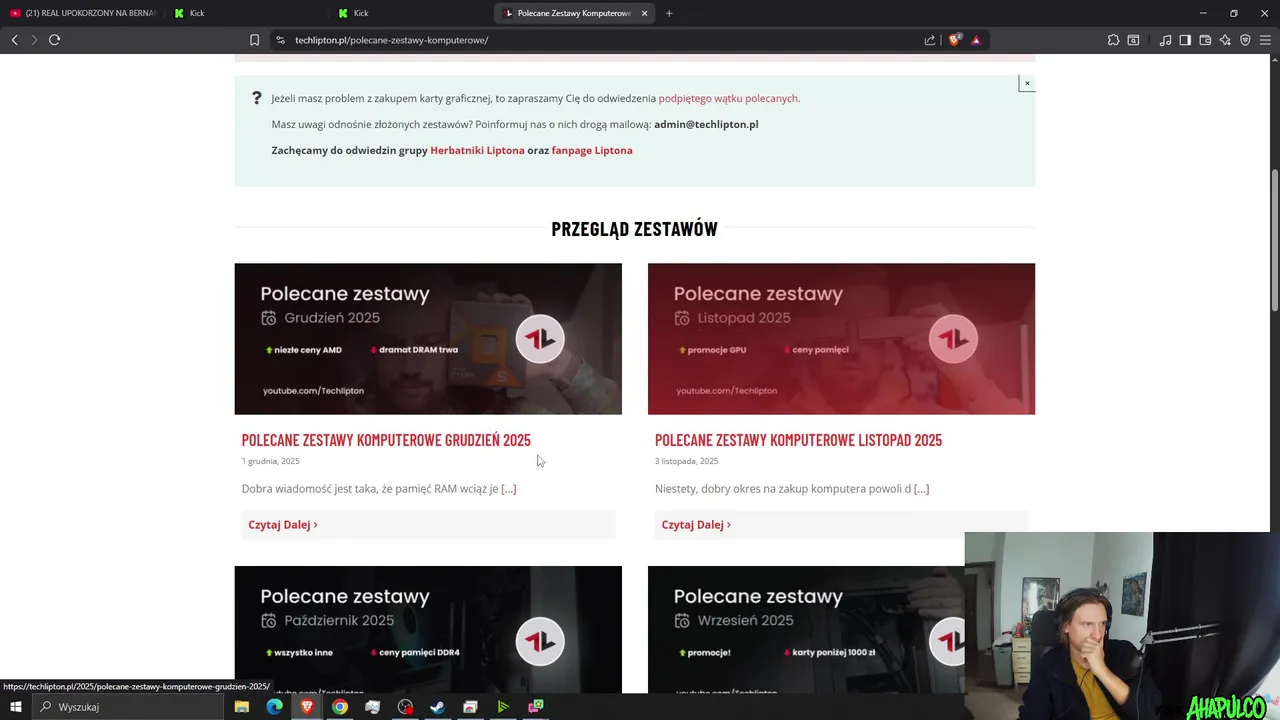Image resolution: width=1280 pixels, height=720 pixels.
Task: Dismiss the info notice with its X button
Action: [x=1027, y=83]
